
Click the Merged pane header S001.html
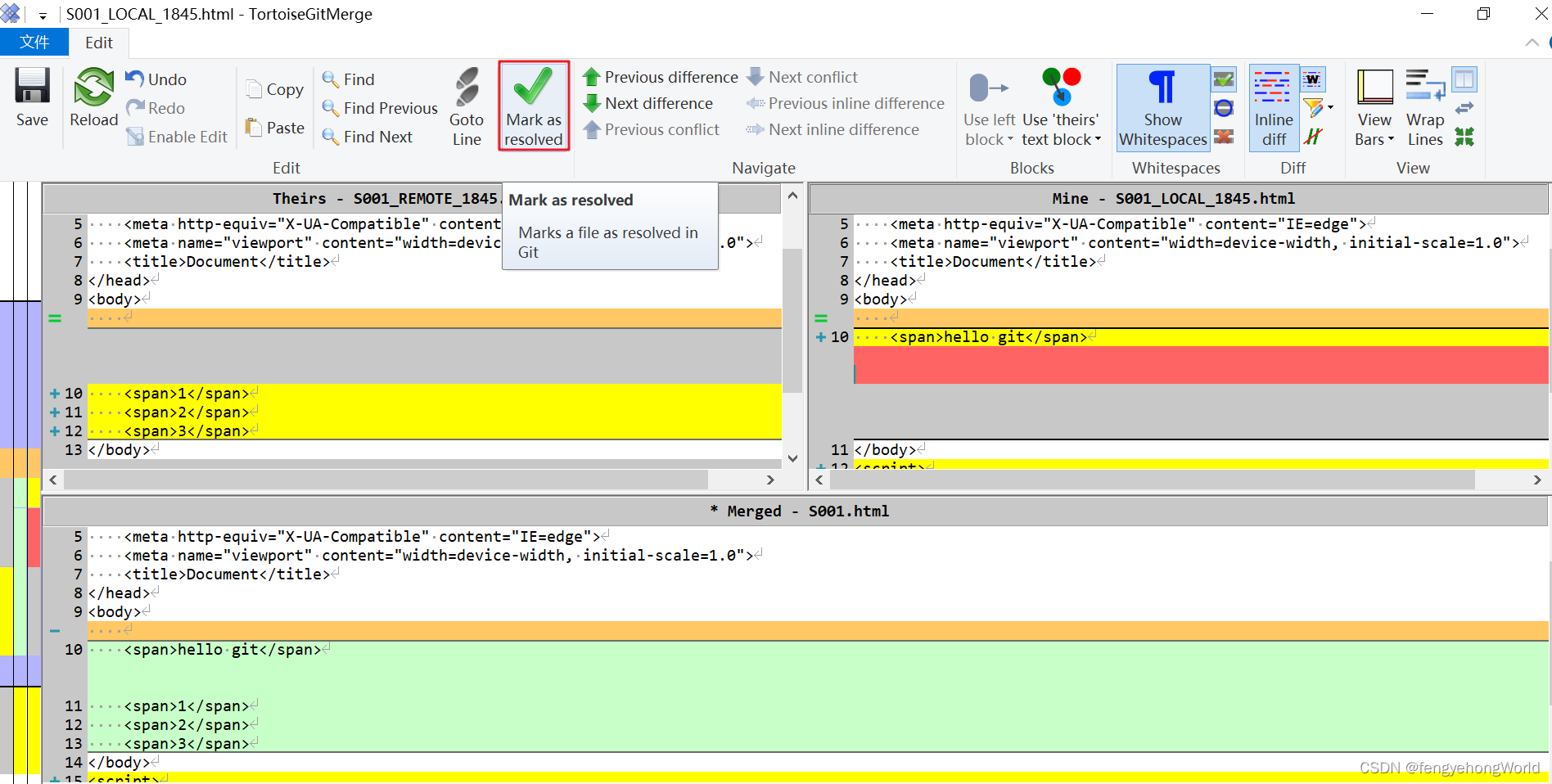tap(796, 511)
